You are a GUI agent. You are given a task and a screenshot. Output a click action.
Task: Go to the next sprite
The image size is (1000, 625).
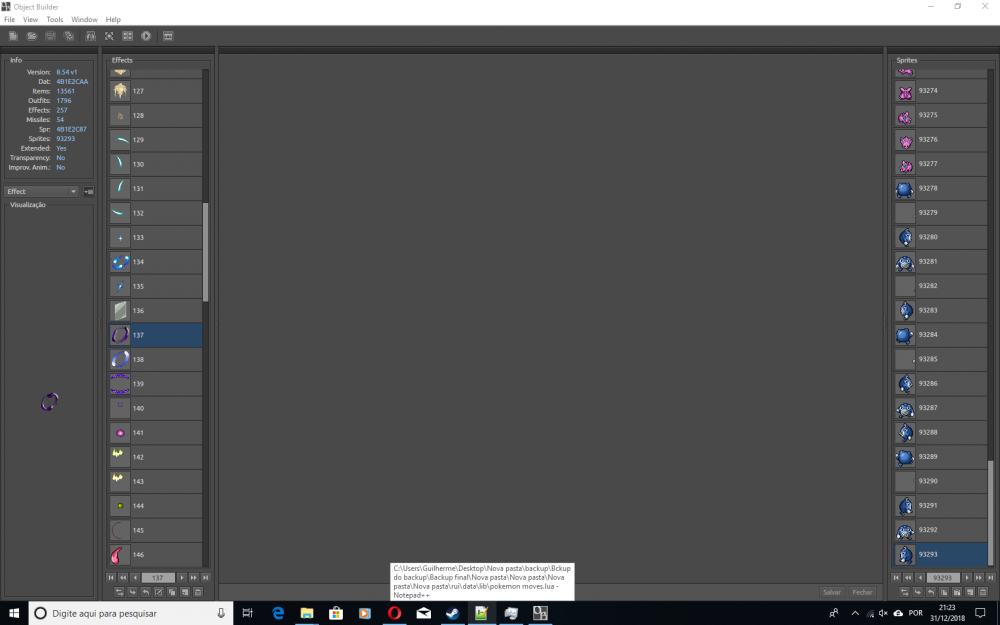pos(967,577)
